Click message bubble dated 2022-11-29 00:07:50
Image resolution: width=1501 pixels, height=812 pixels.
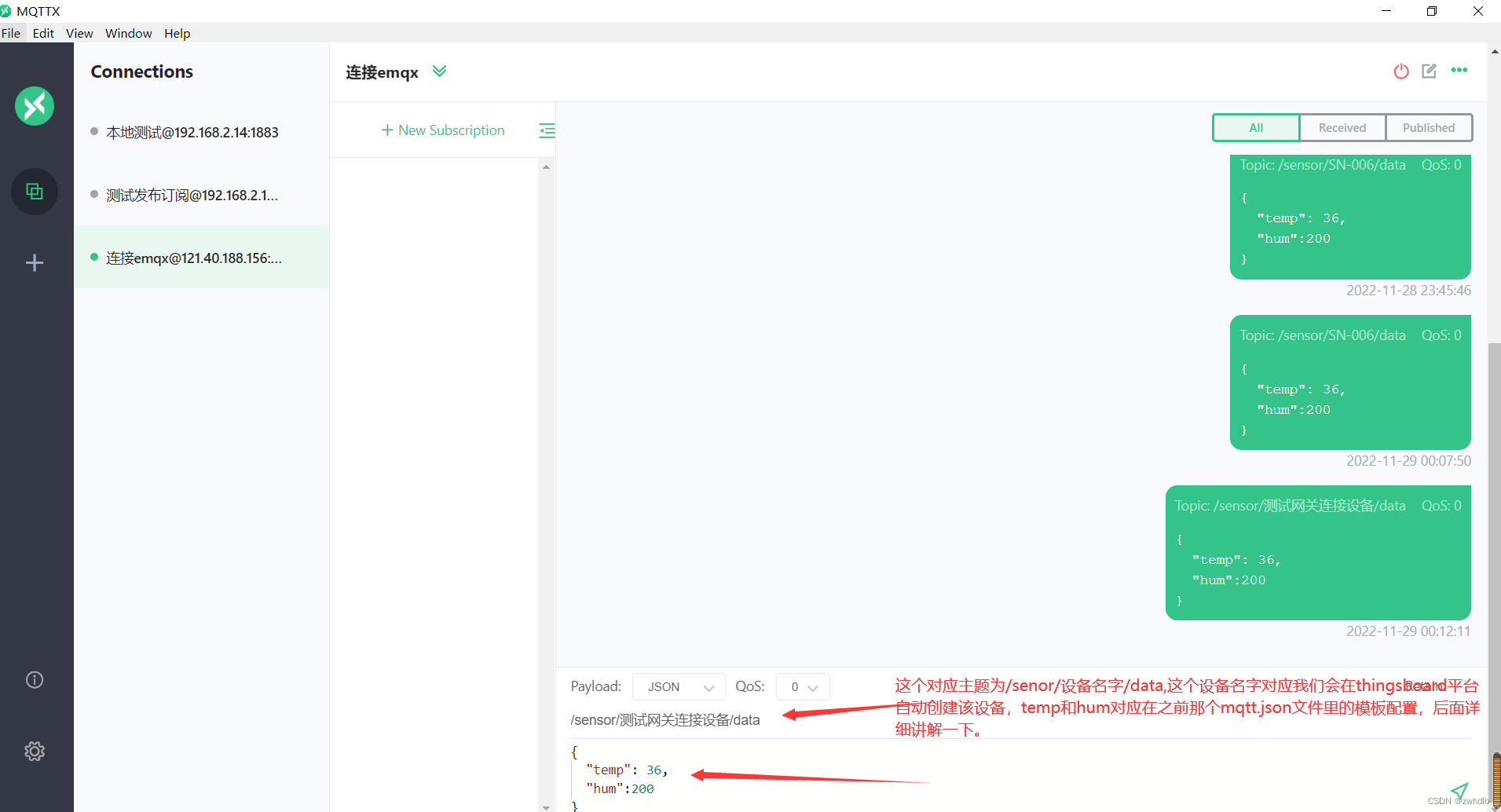pos(1350,382)
